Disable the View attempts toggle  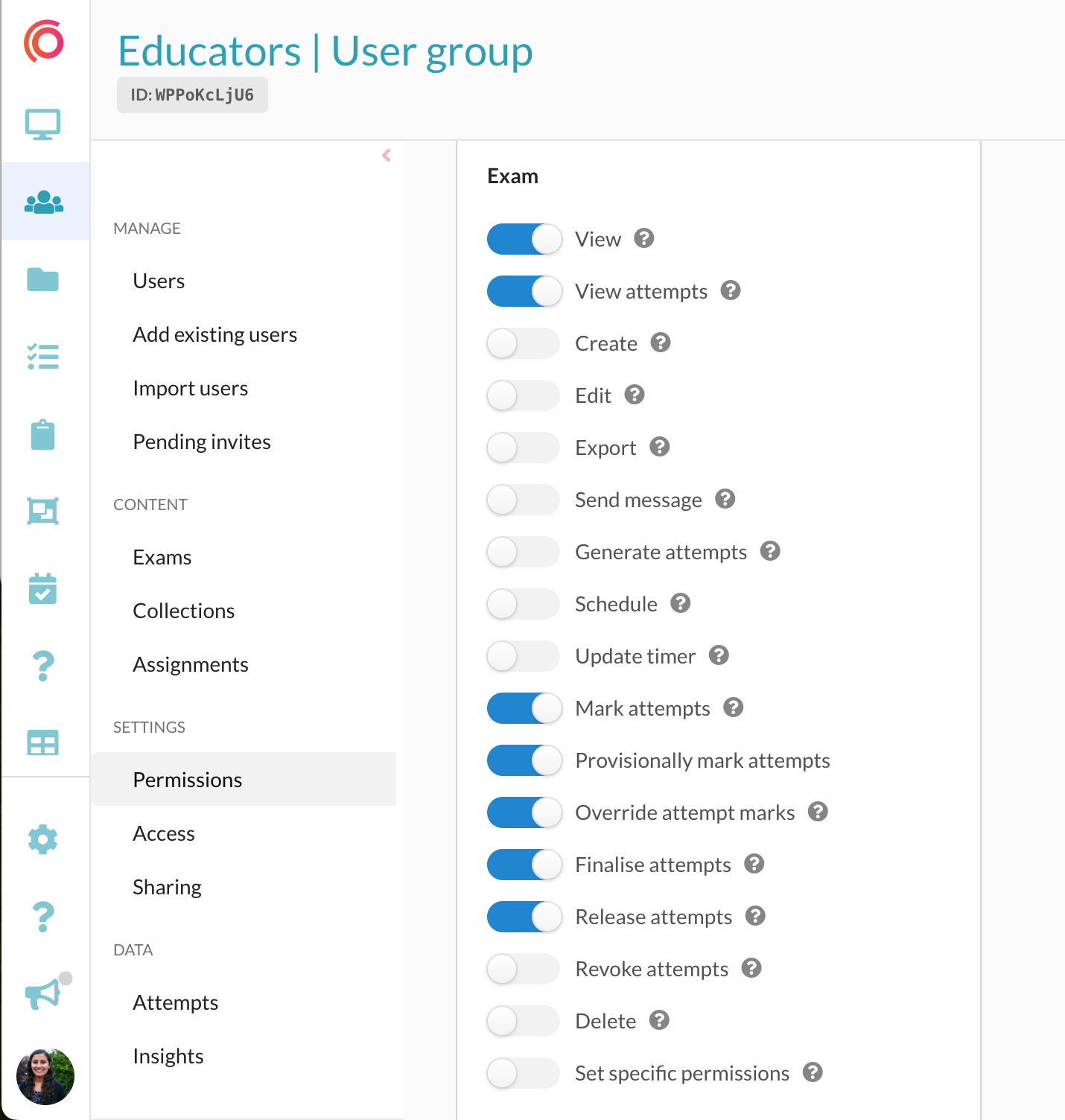(x=524, y=291)
